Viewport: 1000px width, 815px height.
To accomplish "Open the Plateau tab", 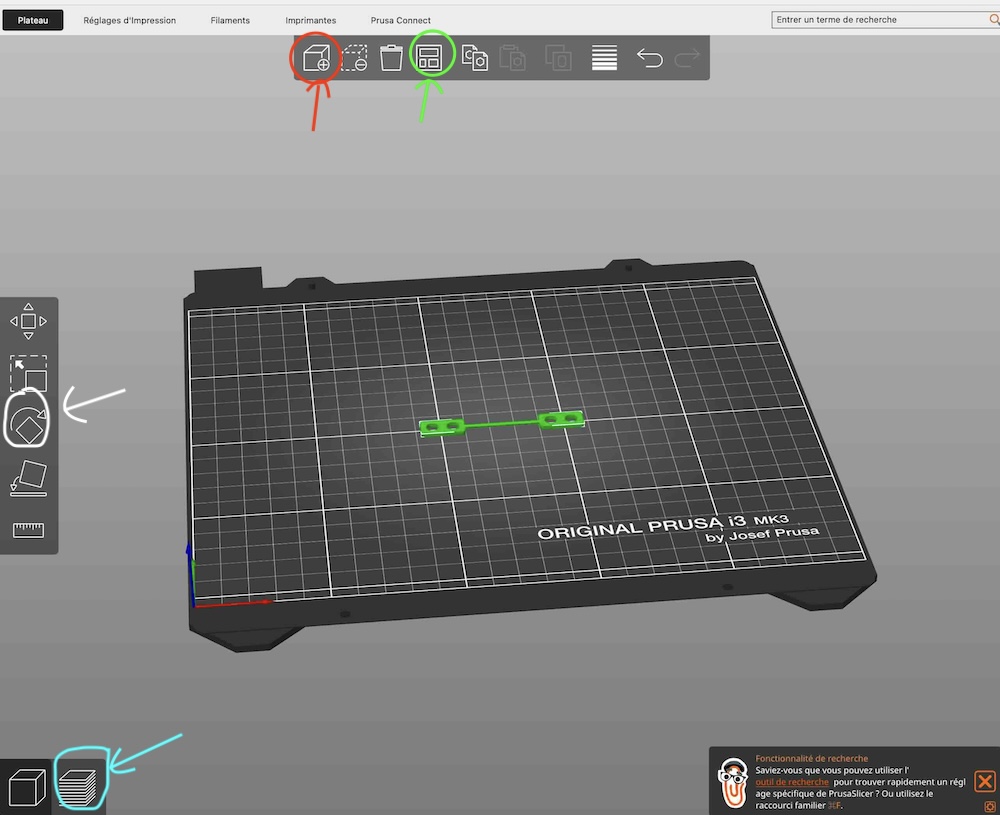I will coord(33,20).
